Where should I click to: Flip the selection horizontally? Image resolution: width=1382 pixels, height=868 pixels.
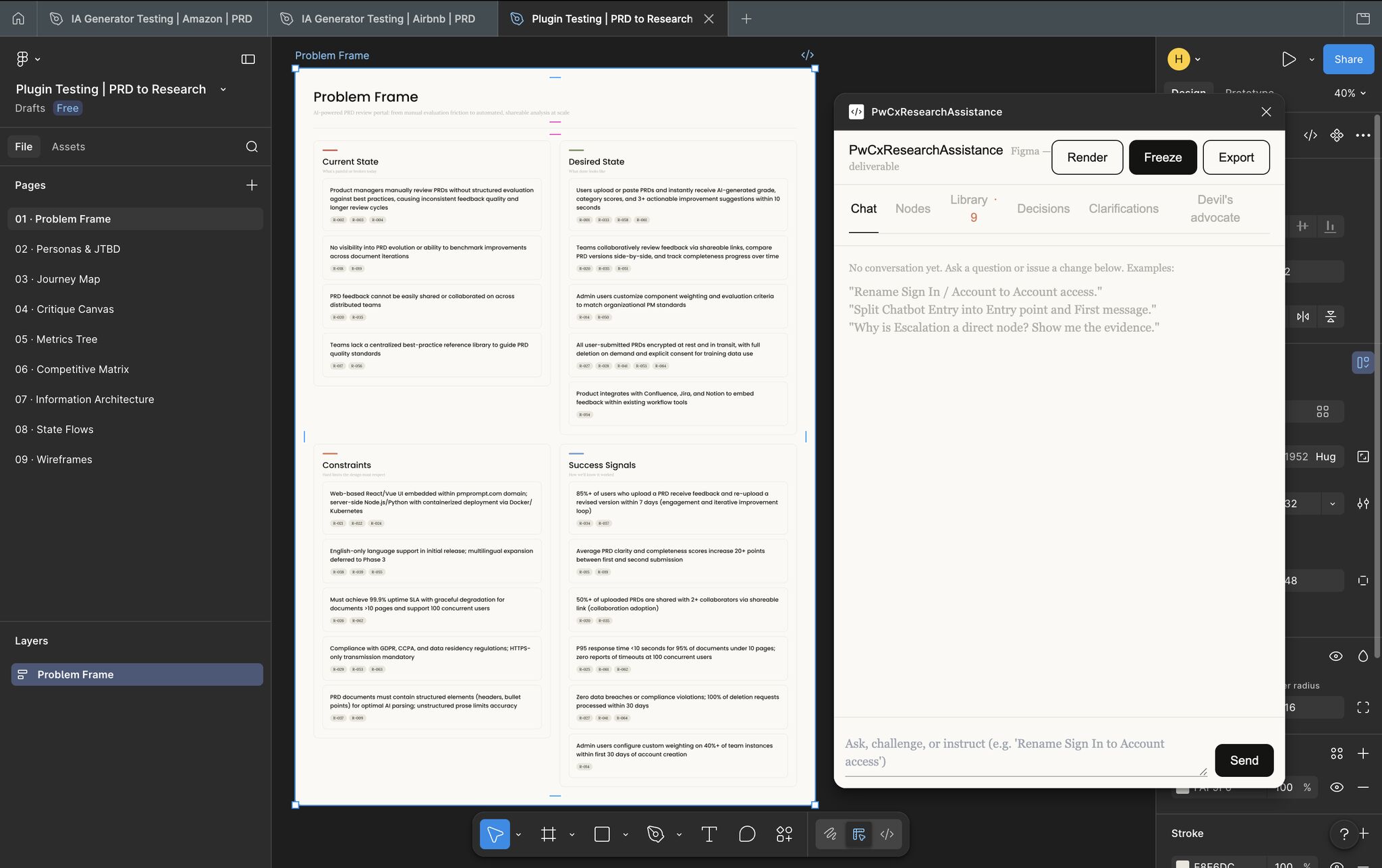[x=1302, y=316]
